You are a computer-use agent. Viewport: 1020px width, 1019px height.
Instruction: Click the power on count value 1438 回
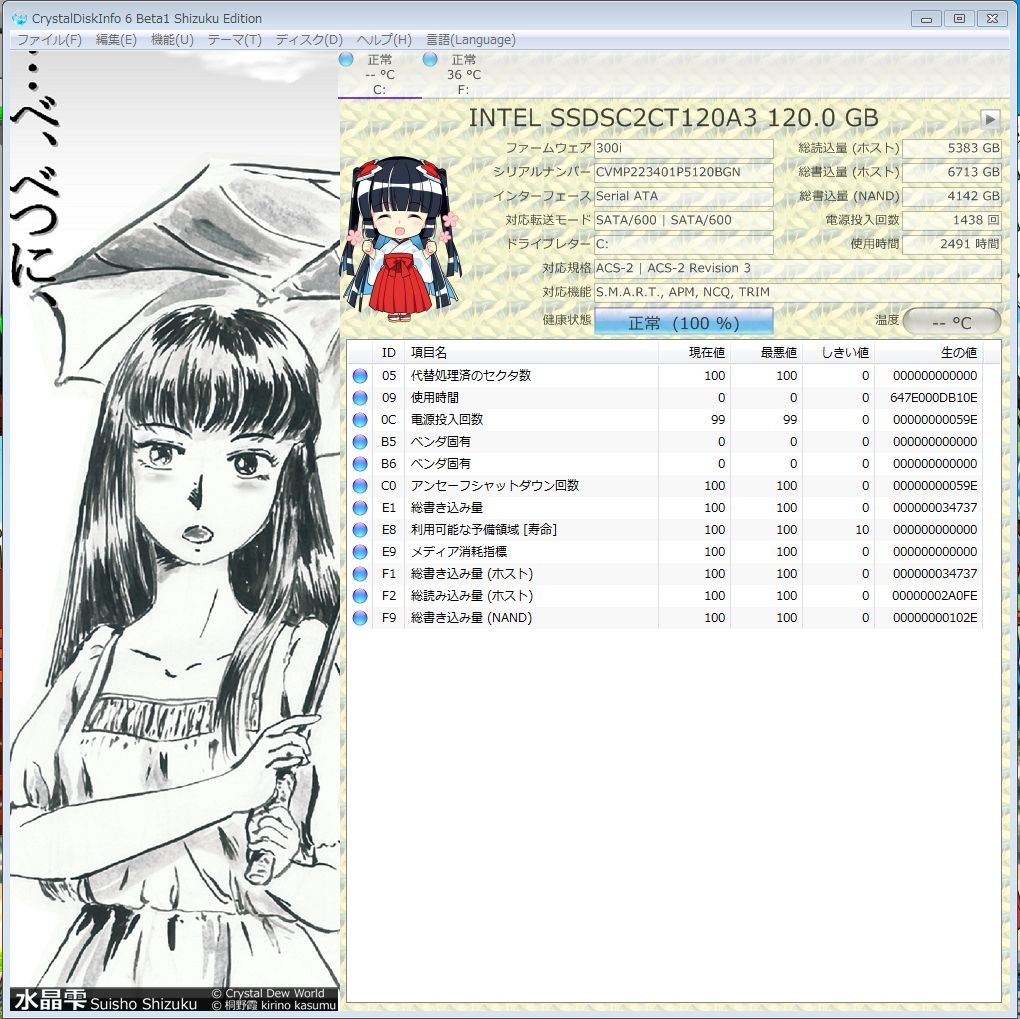[952, 221]
